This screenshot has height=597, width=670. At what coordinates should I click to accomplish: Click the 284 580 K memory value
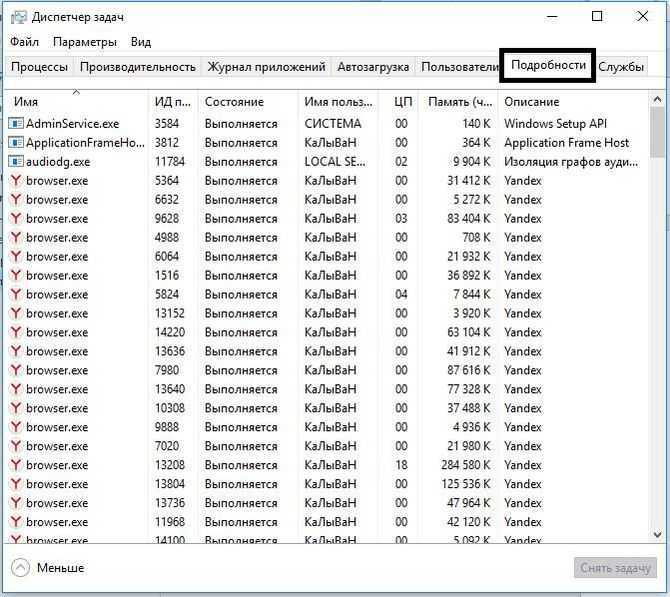466,465
